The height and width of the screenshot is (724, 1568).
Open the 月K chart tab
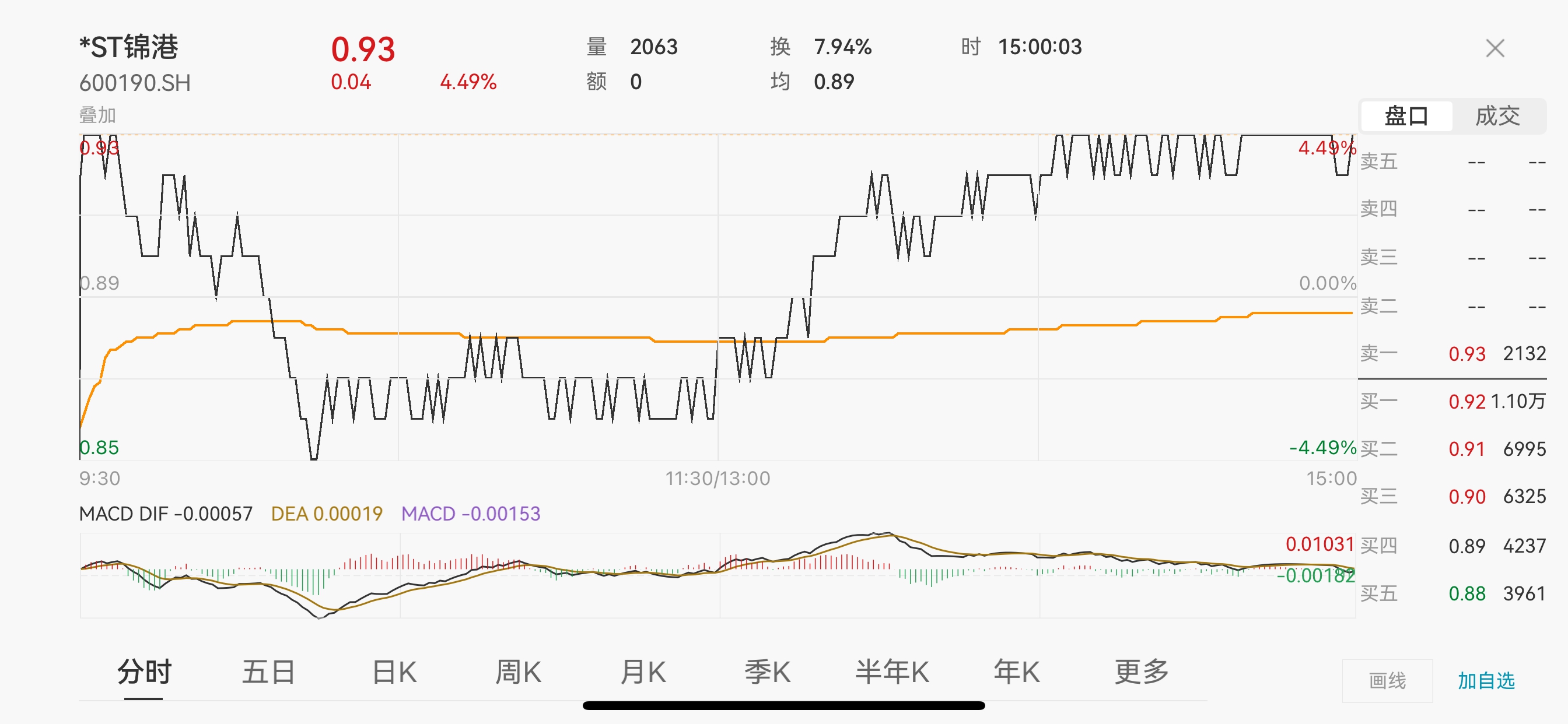(643, 672)
